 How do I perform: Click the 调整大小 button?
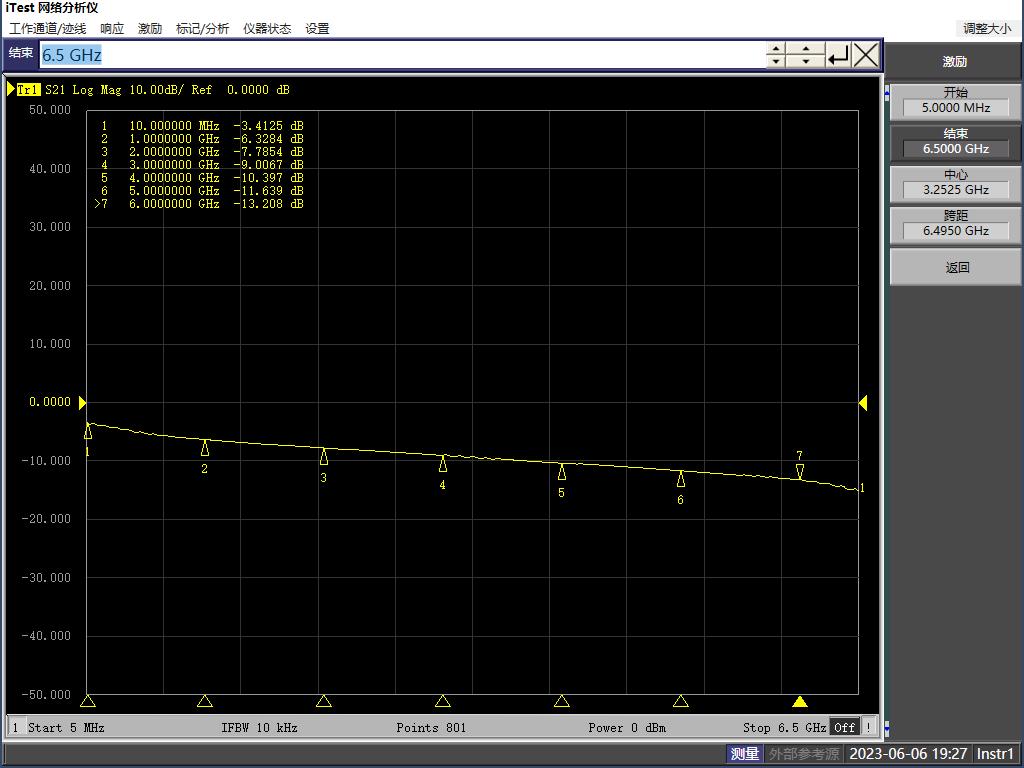pos(986,29)
